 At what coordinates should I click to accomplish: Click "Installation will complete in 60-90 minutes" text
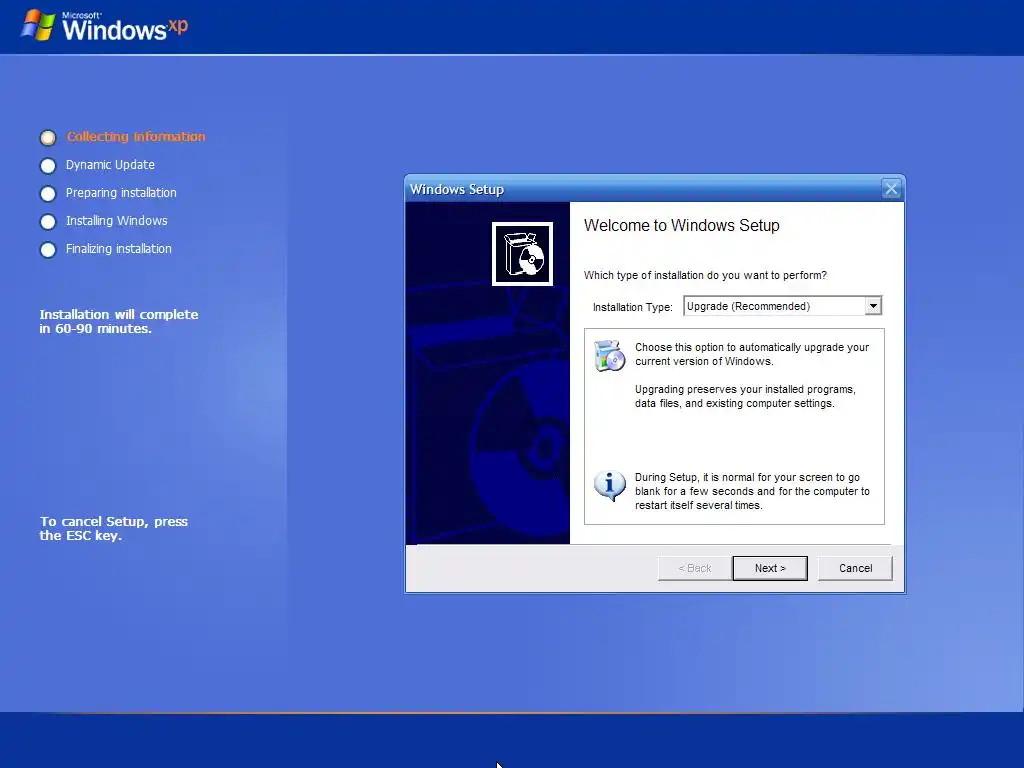pyautogui.click(x=119, y=321)
